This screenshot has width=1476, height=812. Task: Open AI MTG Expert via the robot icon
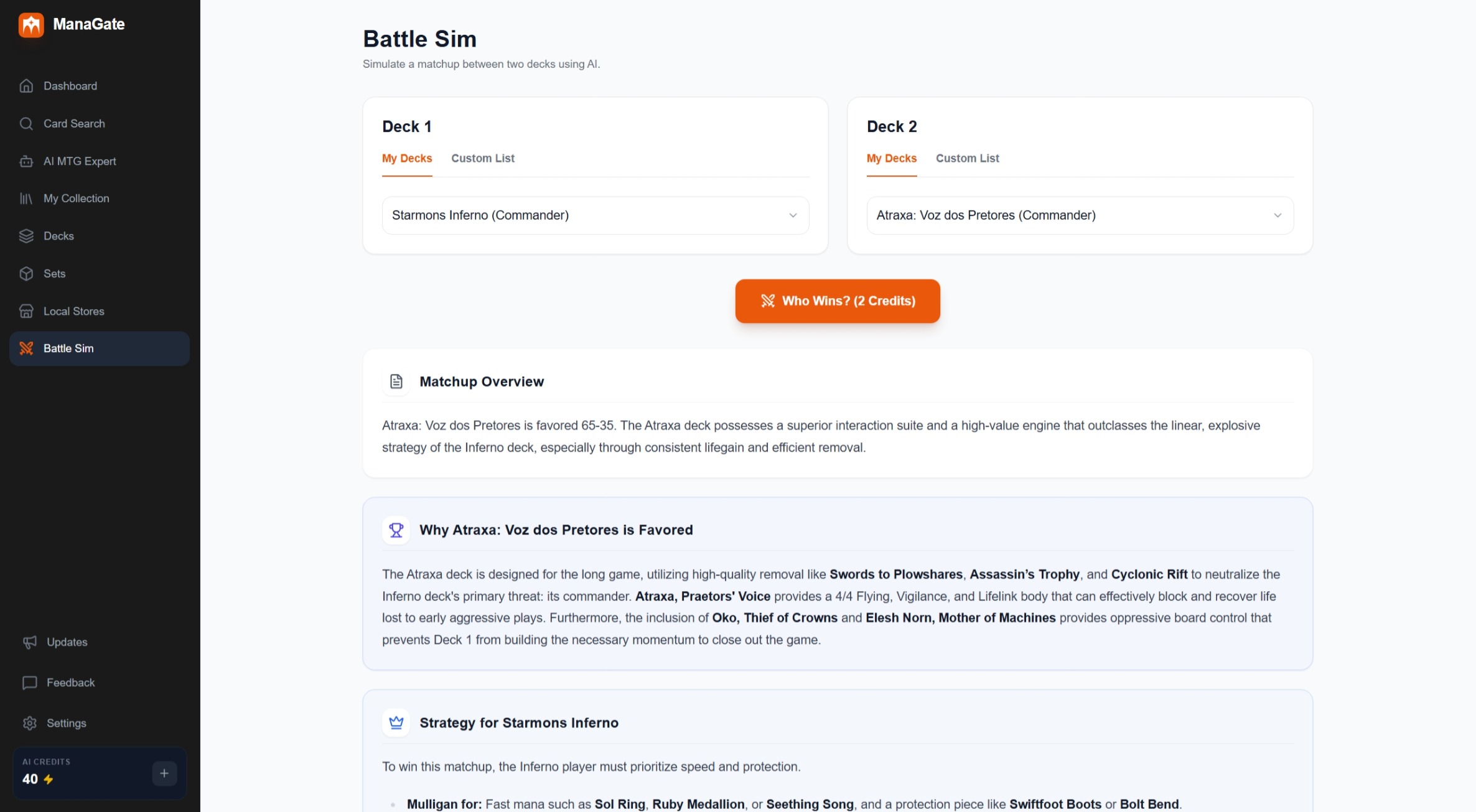click(x=26, y=161)
